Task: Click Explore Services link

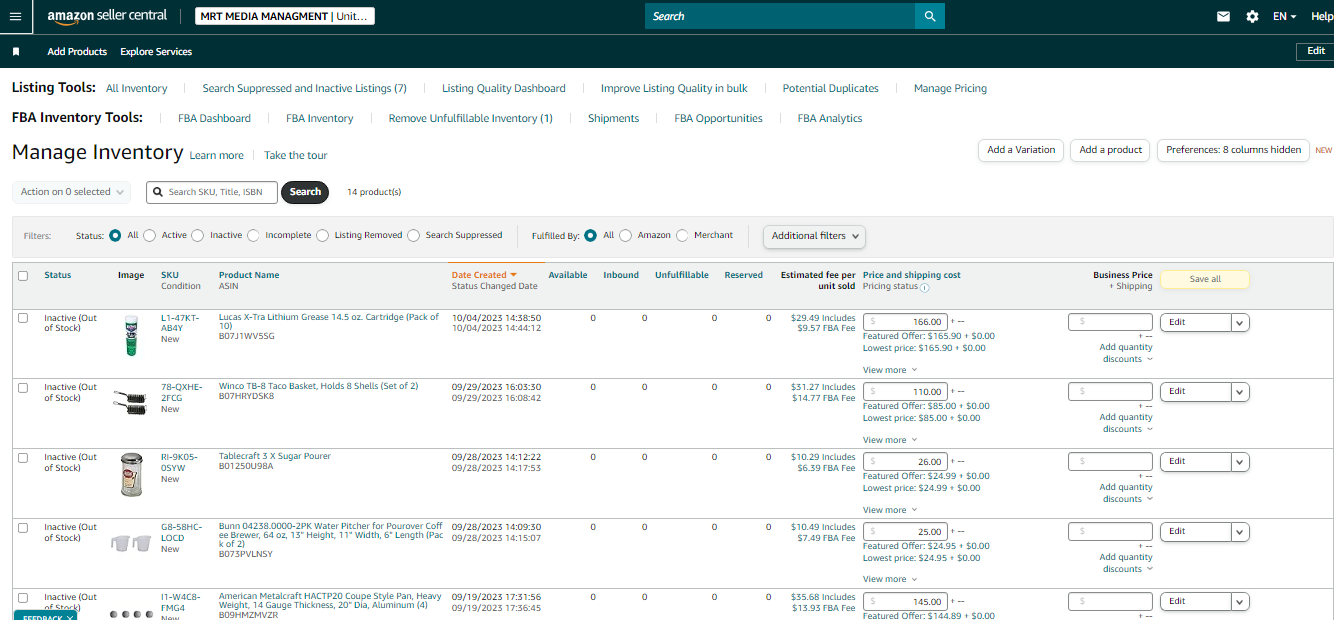Action: (x=156, y=51)
